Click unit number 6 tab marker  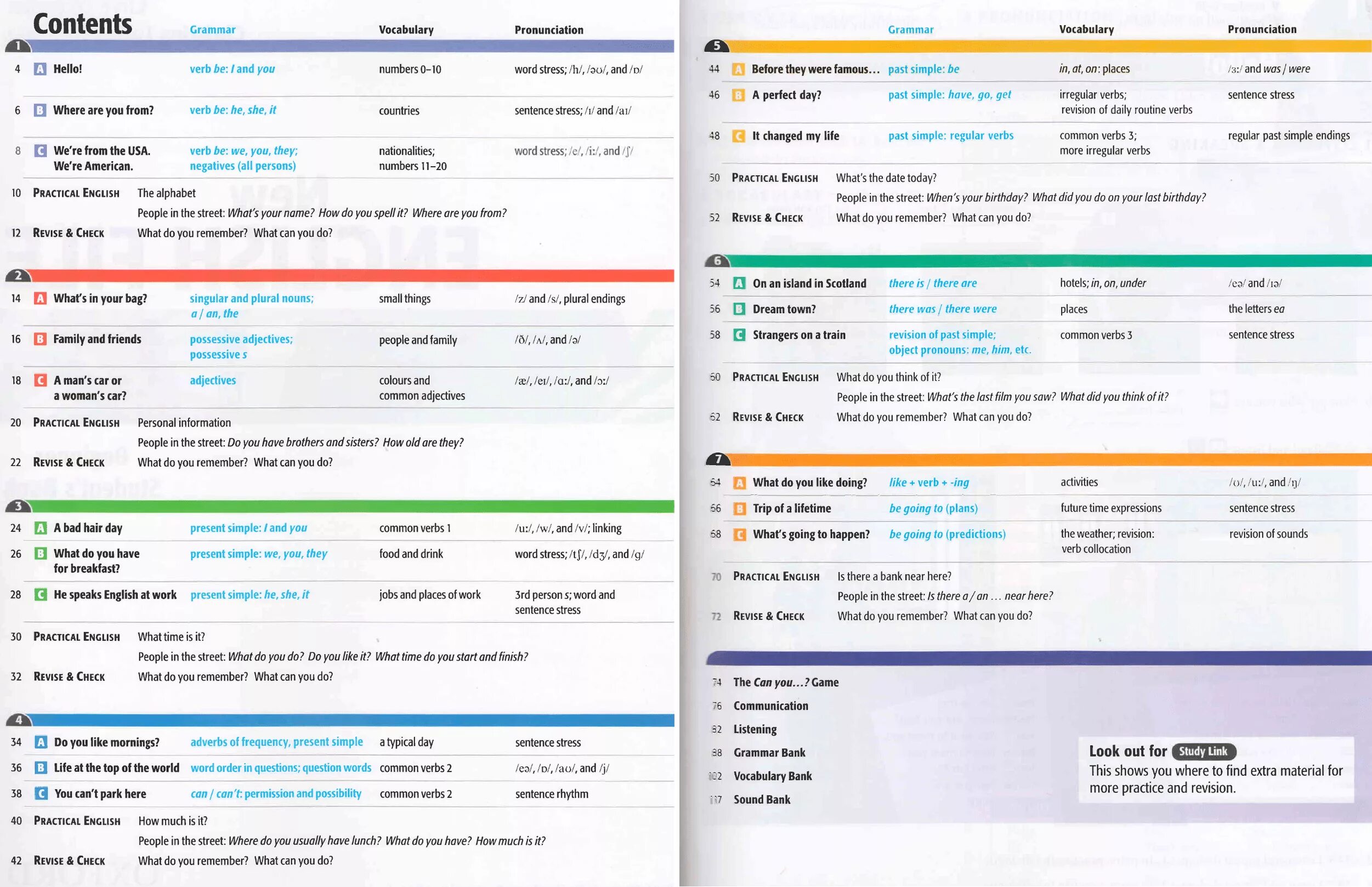click(x=717, y=261)
